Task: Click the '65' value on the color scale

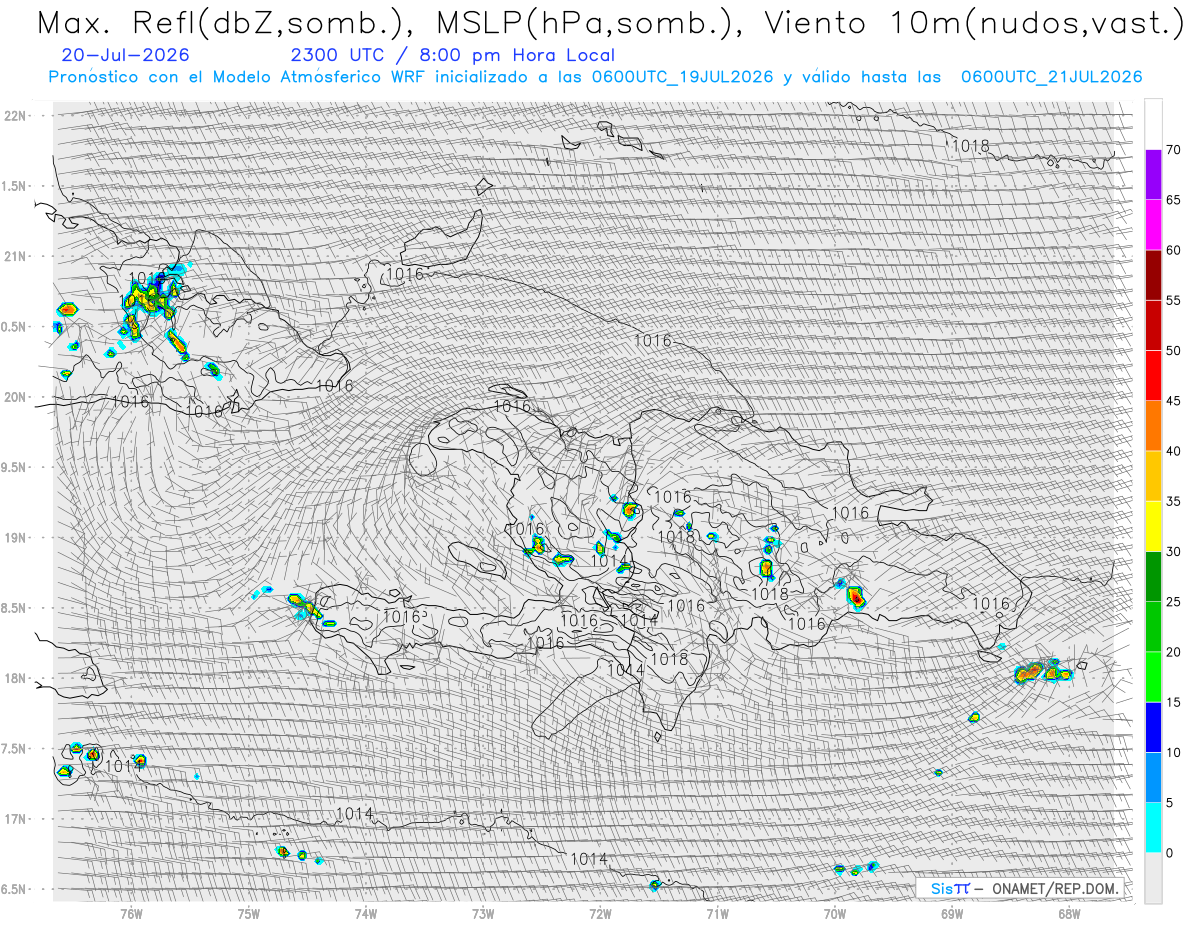Action: click(x=1173, y=200)
